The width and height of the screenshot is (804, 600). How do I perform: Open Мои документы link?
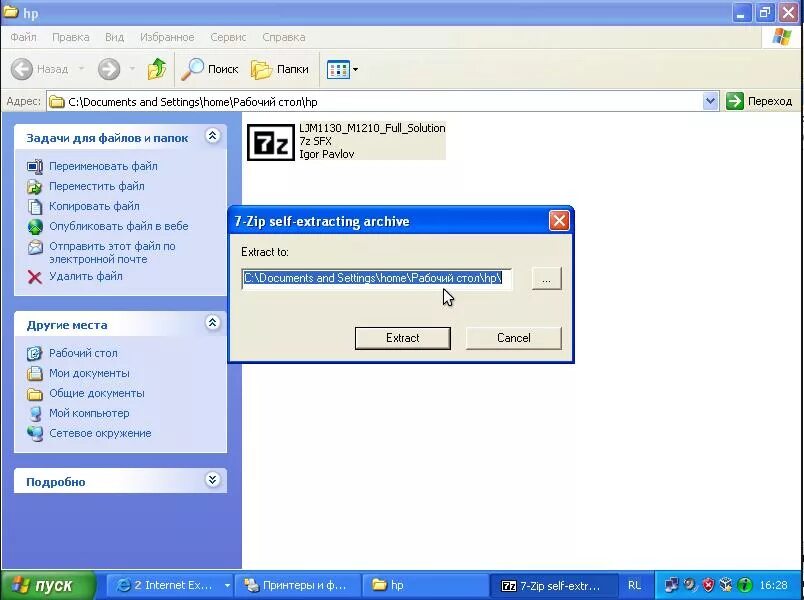point(89,373)
